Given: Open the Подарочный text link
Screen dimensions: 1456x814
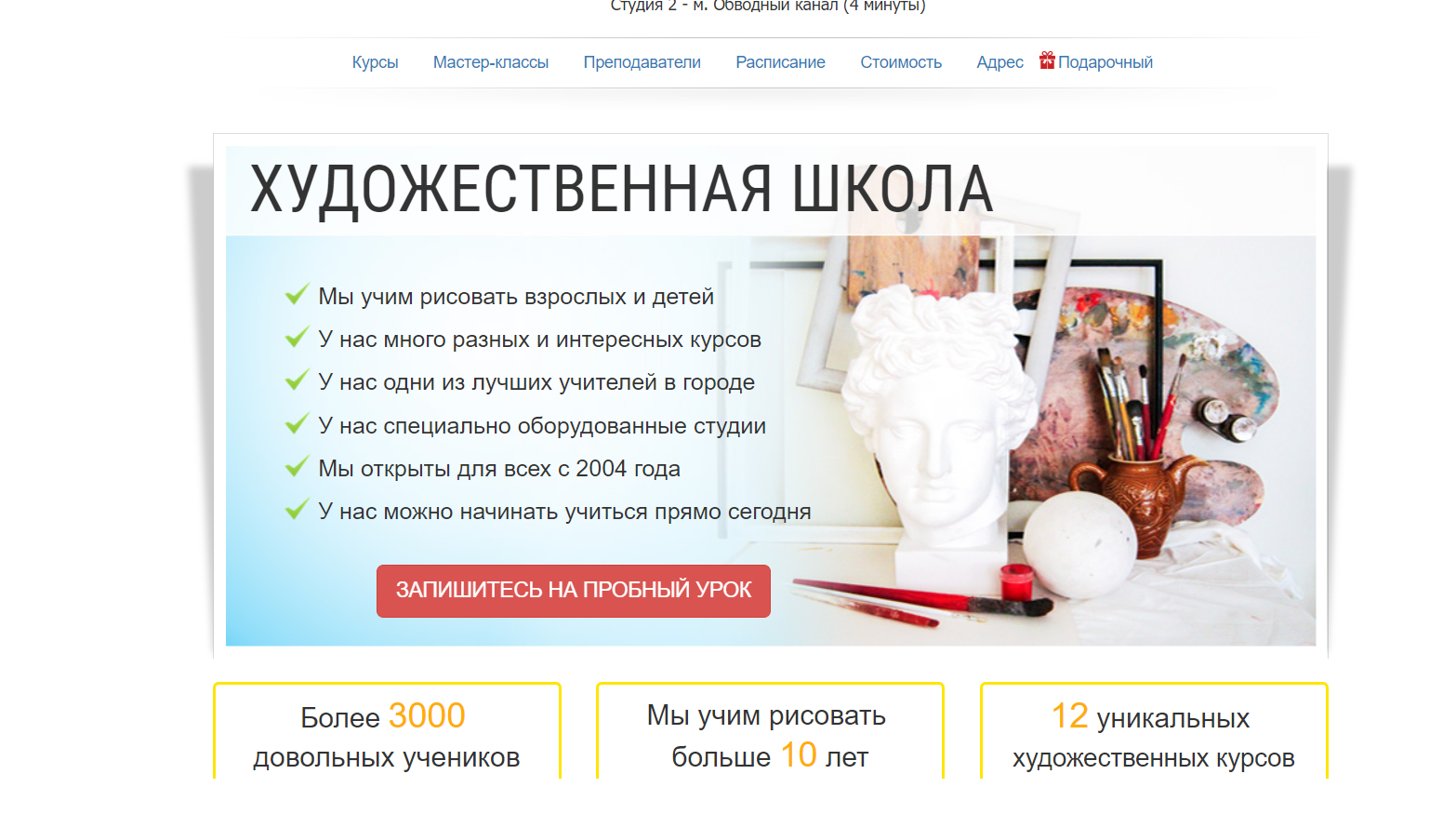Looking at the screenshot, I should [x=1105, y=62].
